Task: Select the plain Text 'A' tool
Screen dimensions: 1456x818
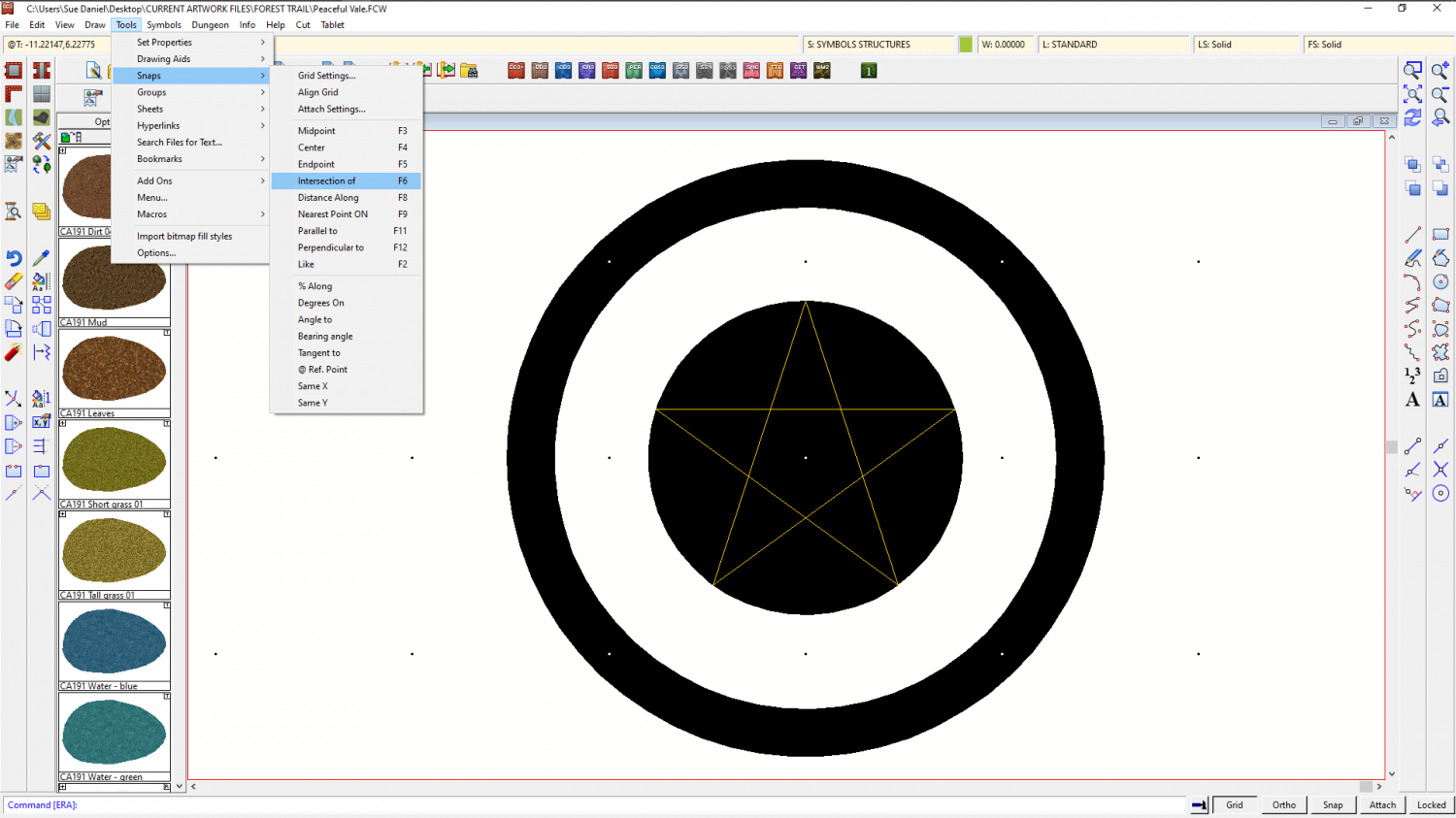Action: 1412,400
